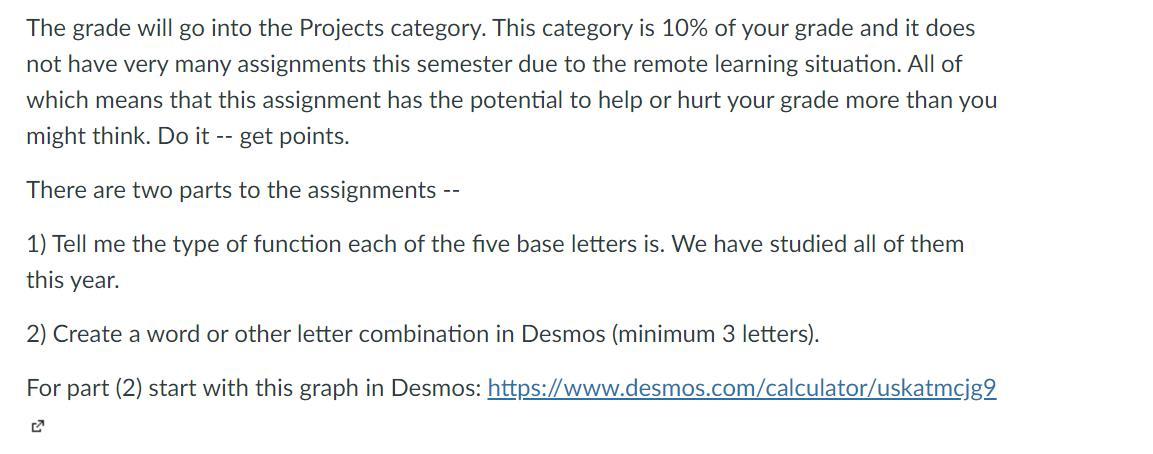Click the item starting "2) Create a word"

coord(422,333)
